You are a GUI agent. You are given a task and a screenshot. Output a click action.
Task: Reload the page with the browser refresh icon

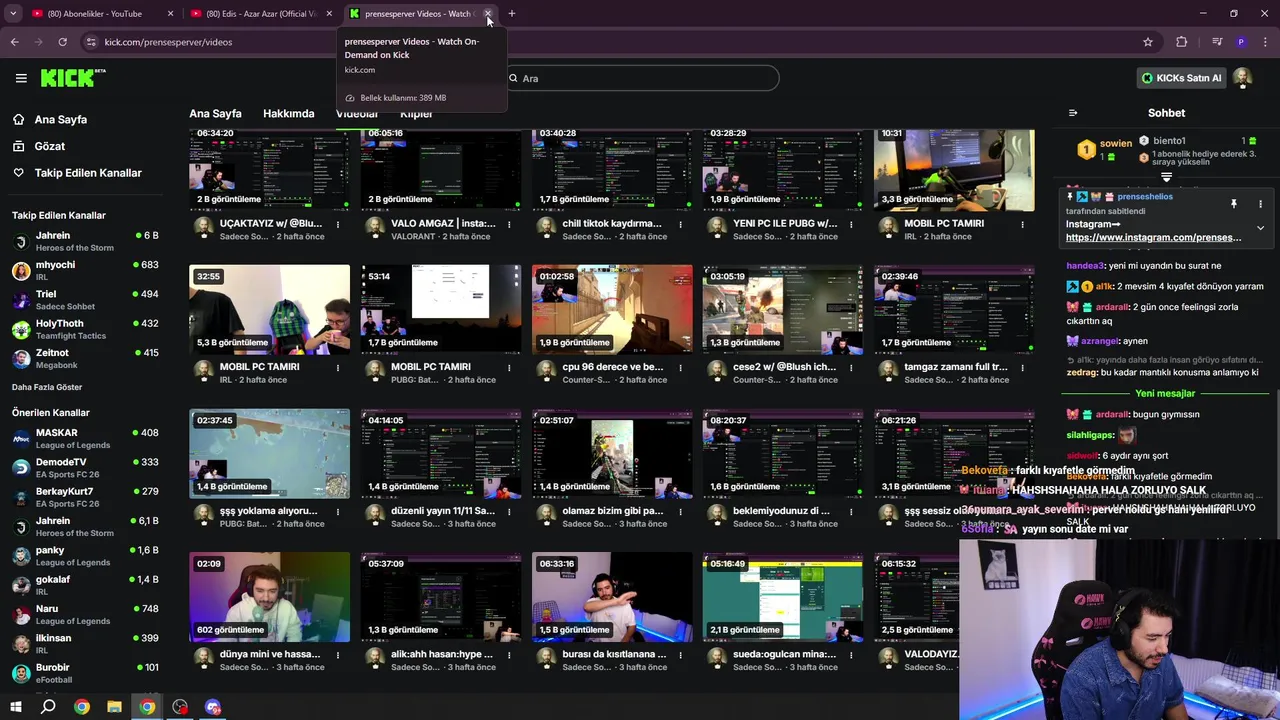[x=62, y=42]
